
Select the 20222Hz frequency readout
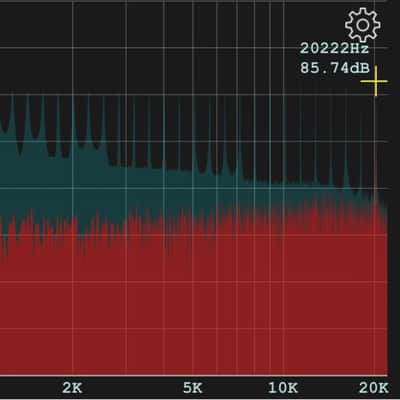pos(334,49)
